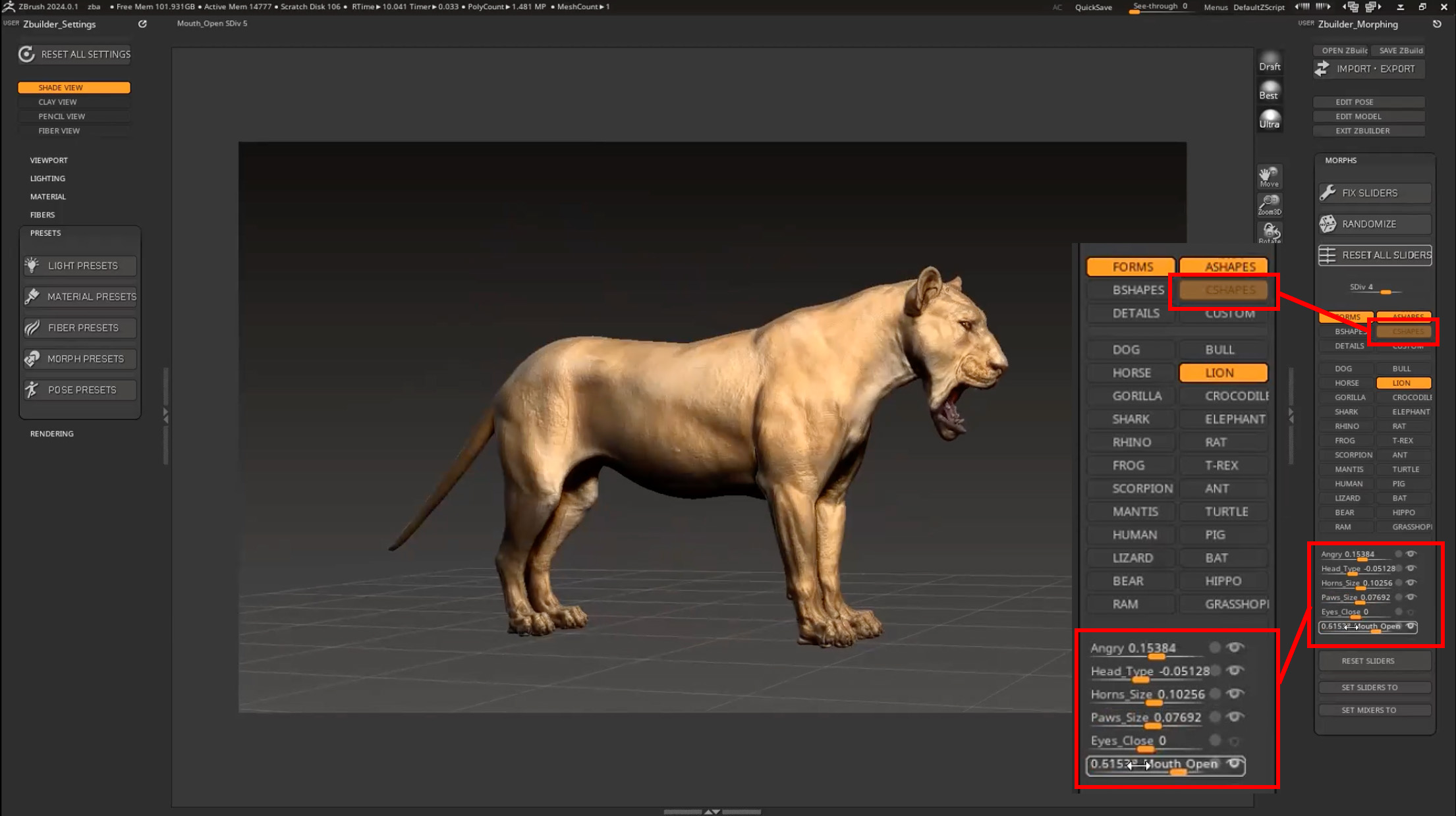
Task: Expand the Lighting settings section
Action: 47,178
